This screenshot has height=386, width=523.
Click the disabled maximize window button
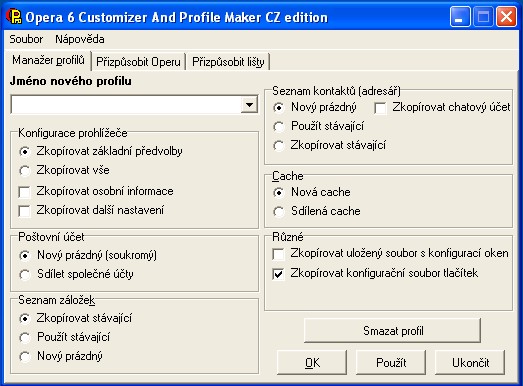click(x=483, y=17)
